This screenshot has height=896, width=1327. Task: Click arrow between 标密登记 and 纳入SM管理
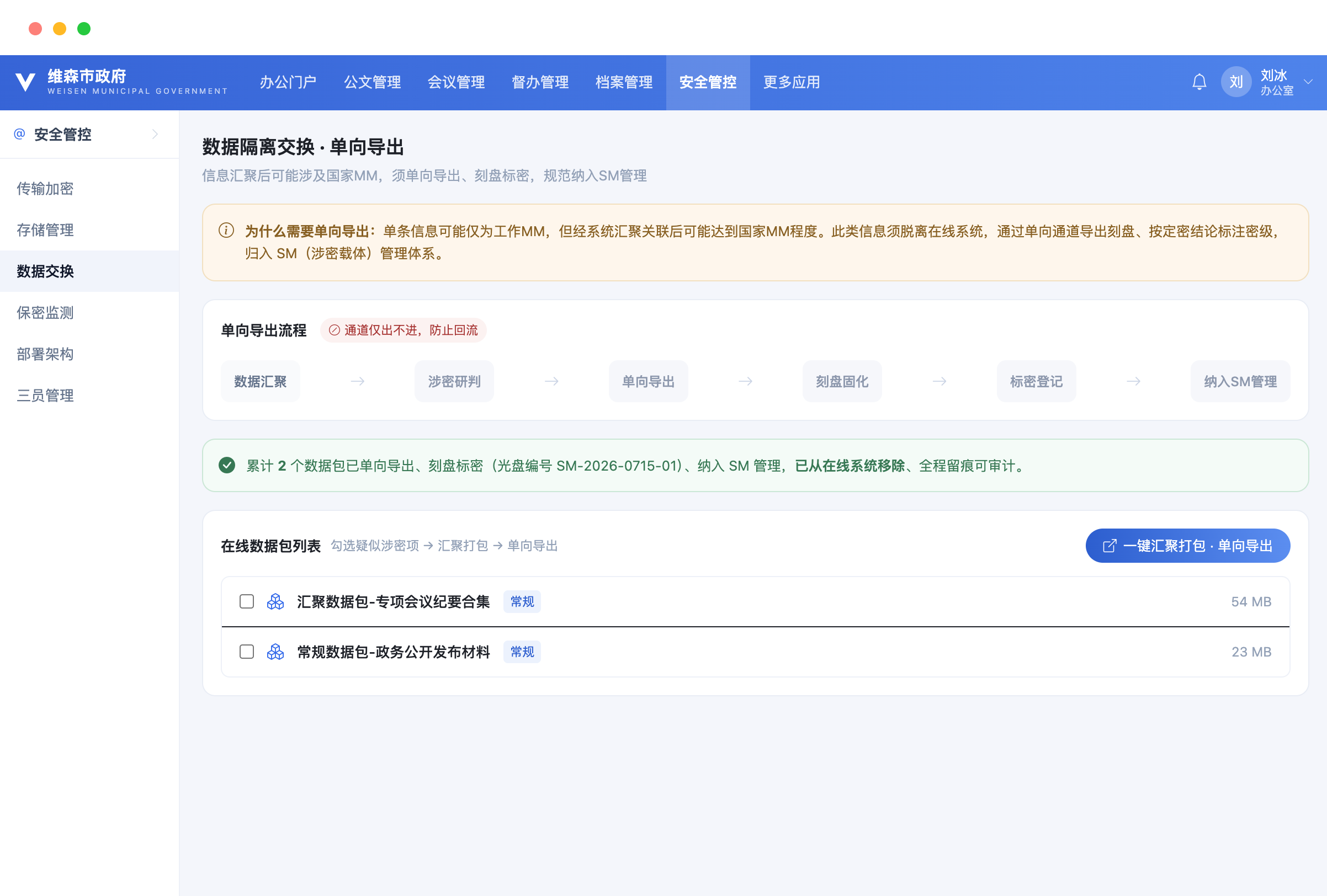(x=1133, y=381)
